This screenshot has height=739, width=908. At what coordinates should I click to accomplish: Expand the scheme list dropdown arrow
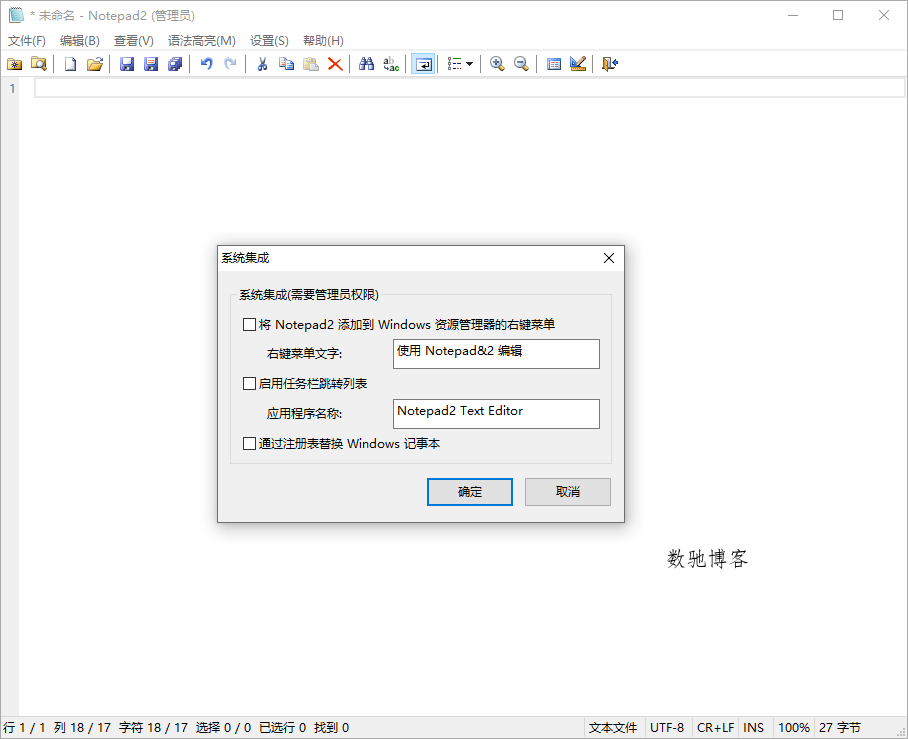(470, 64)
